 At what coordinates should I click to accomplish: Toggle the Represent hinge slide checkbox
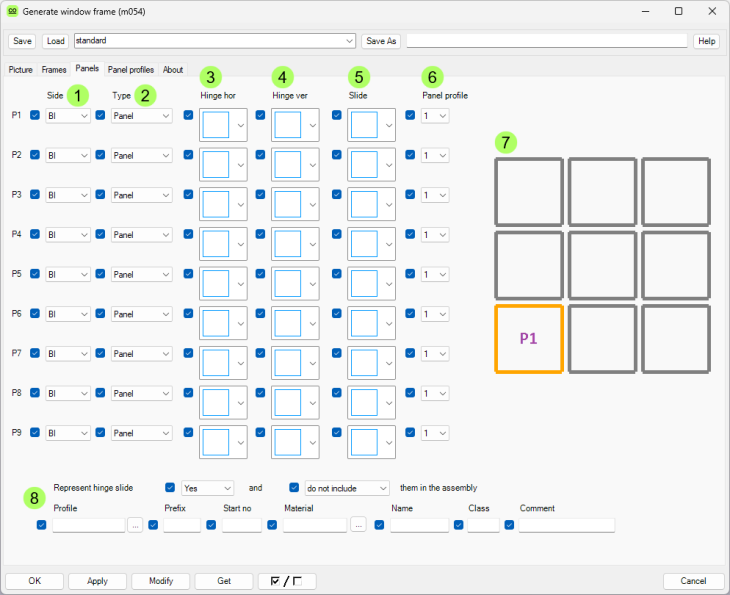click(170, 487)
